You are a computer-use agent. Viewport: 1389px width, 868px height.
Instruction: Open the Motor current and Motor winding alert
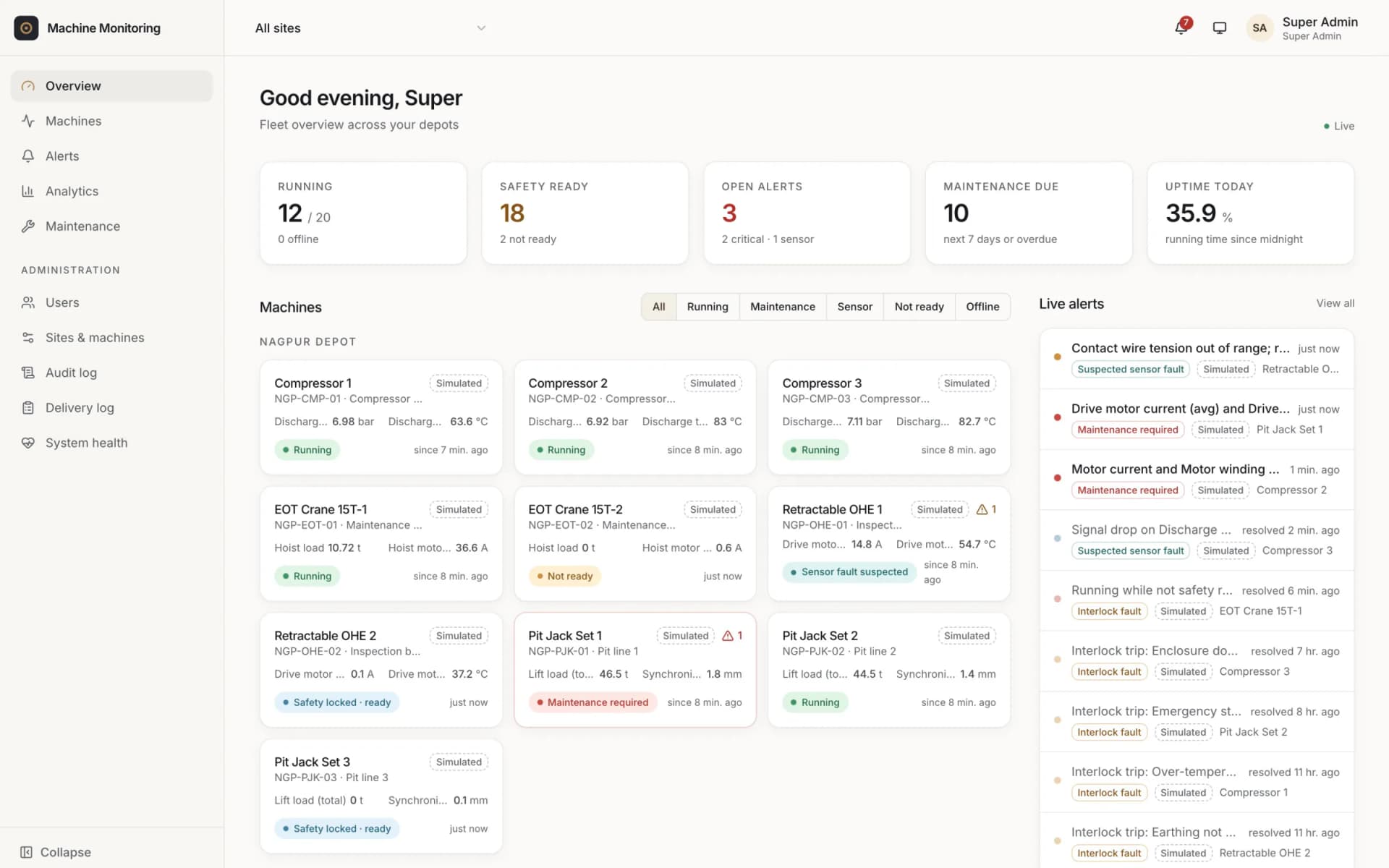1197,480
